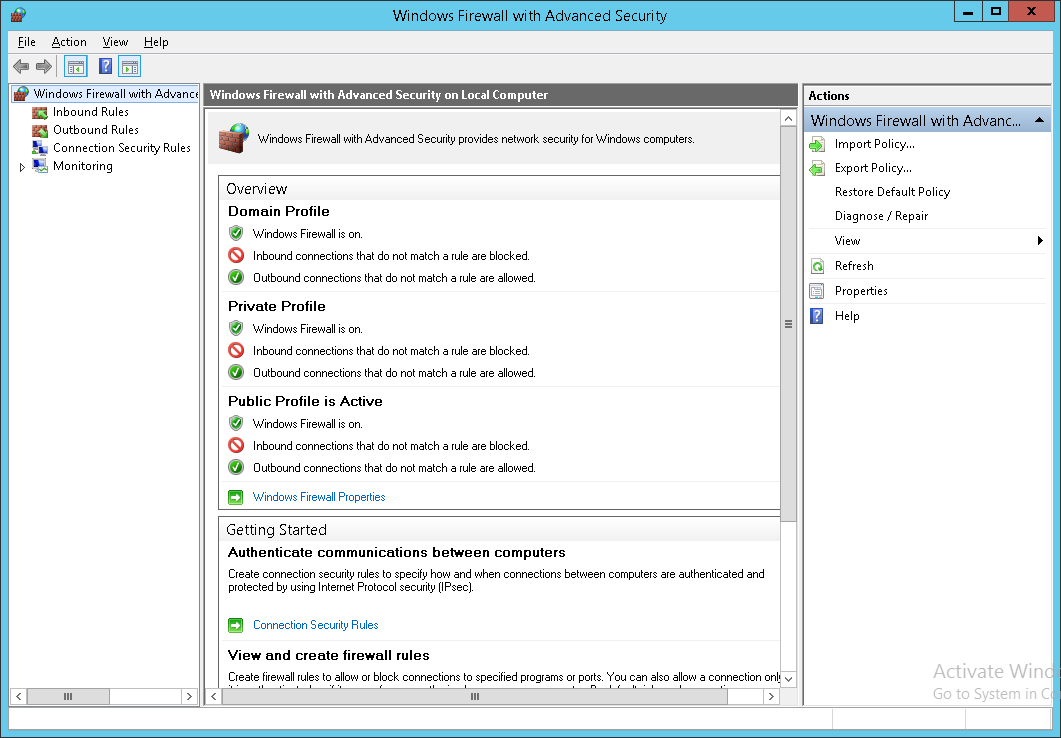
Task: Select Windows Firewall with Advanced Security root node
Action: [115, 94]
